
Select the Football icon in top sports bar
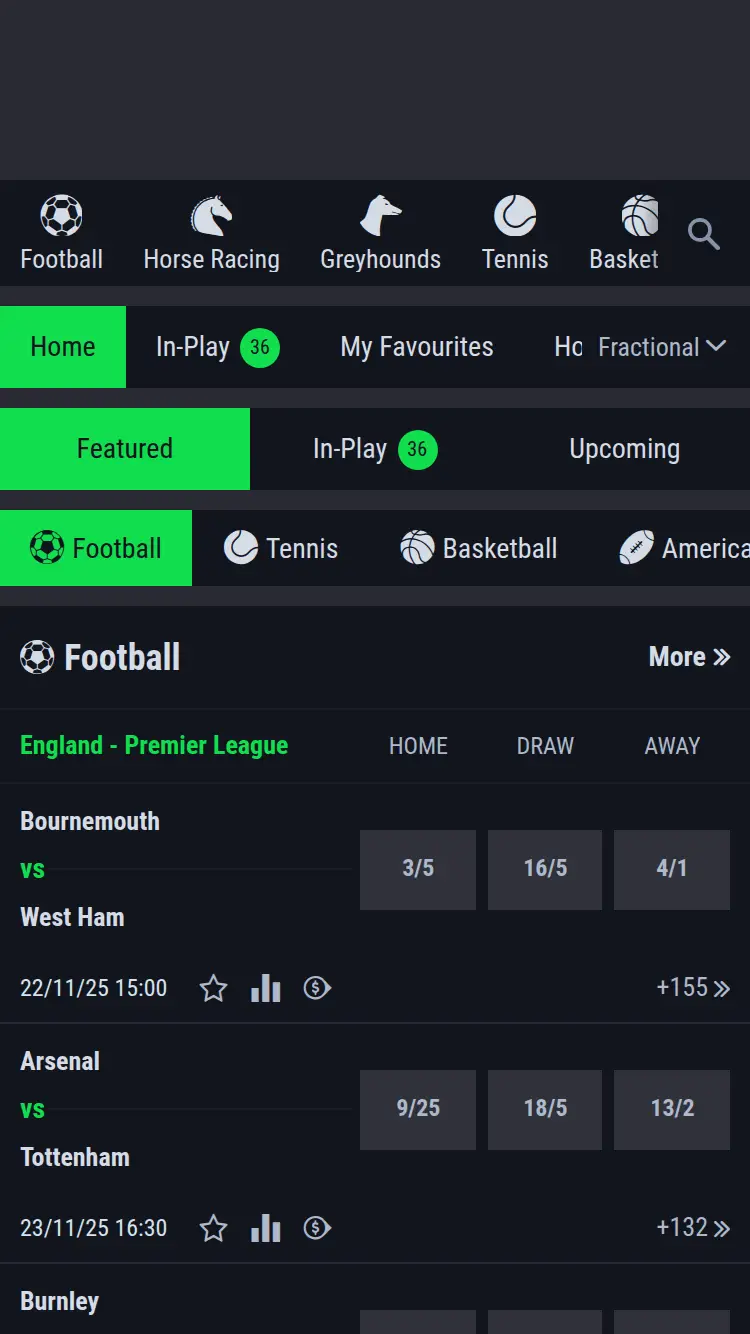[62, 230]
